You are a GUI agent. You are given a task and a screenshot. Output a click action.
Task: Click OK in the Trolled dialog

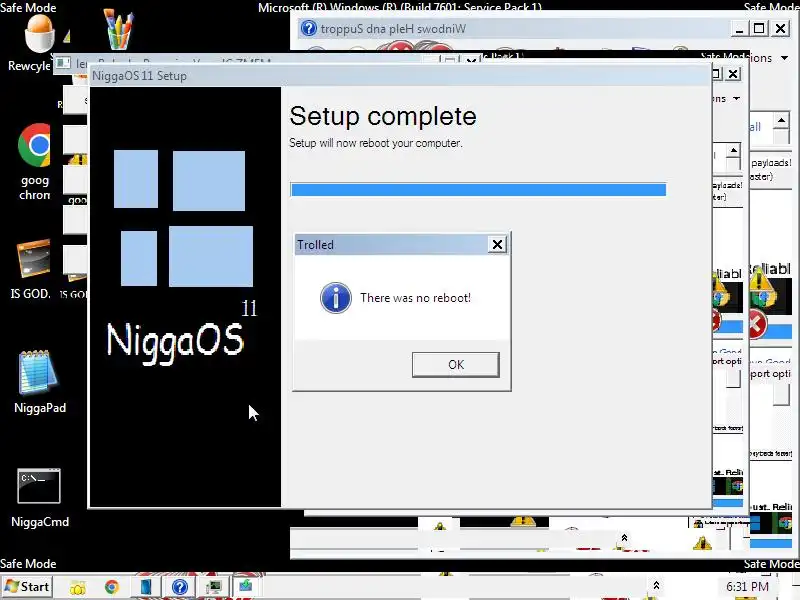pyautogui.click(x=456, y=364)
